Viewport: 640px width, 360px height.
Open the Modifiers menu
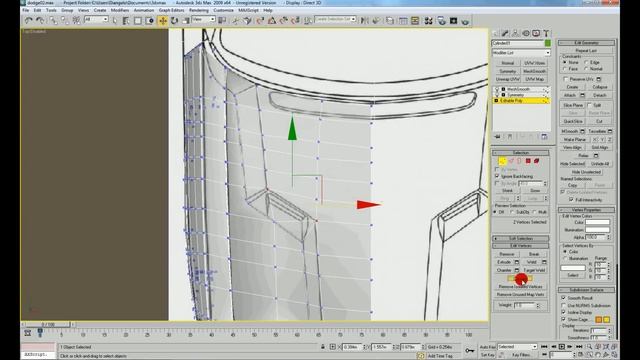(x=120, y=10)
